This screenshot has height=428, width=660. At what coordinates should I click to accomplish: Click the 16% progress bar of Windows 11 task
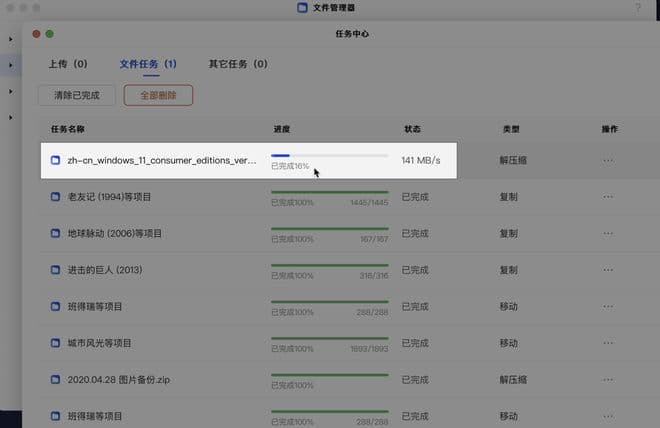[x=329, y=156]
